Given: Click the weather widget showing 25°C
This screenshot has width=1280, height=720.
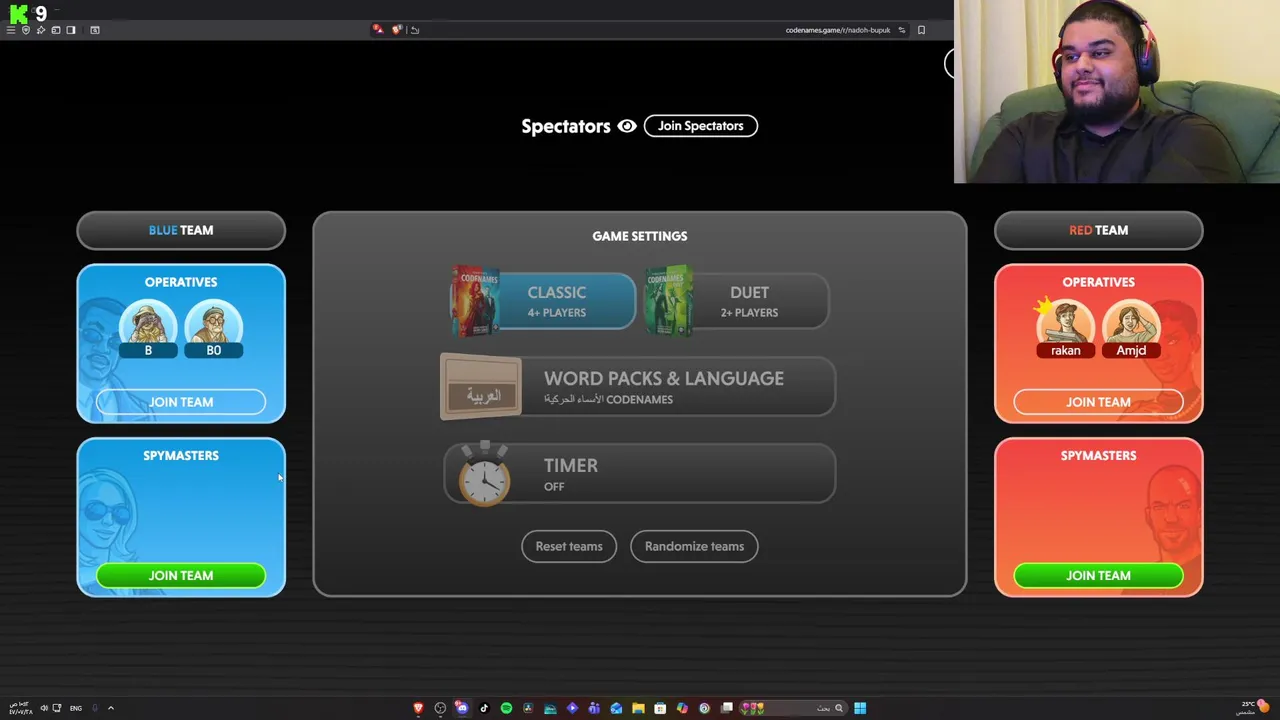Looking at the screenshot, I should tap(1253, 708).
